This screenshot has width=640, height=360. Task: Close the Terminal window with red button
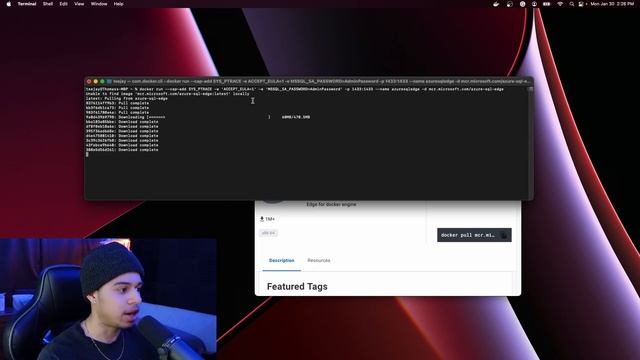point(89,82)
